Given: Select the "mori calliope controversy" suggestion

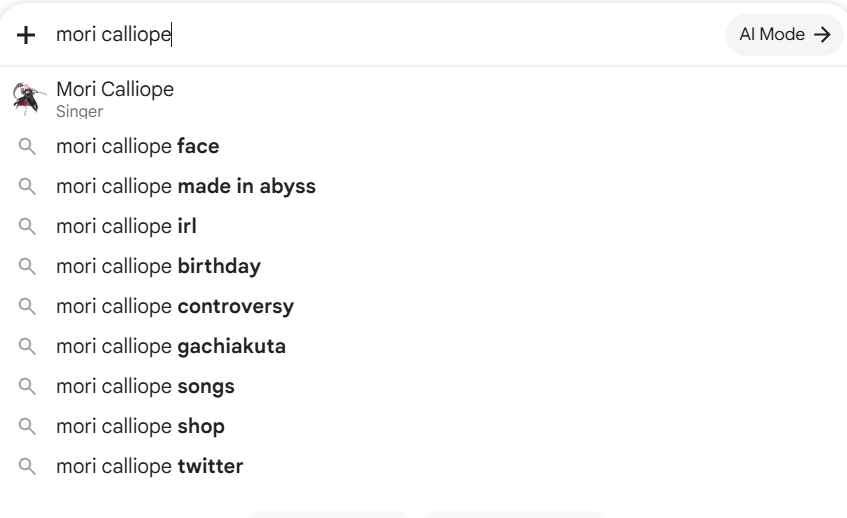Looking at the screenshot, I should point(424,306).
